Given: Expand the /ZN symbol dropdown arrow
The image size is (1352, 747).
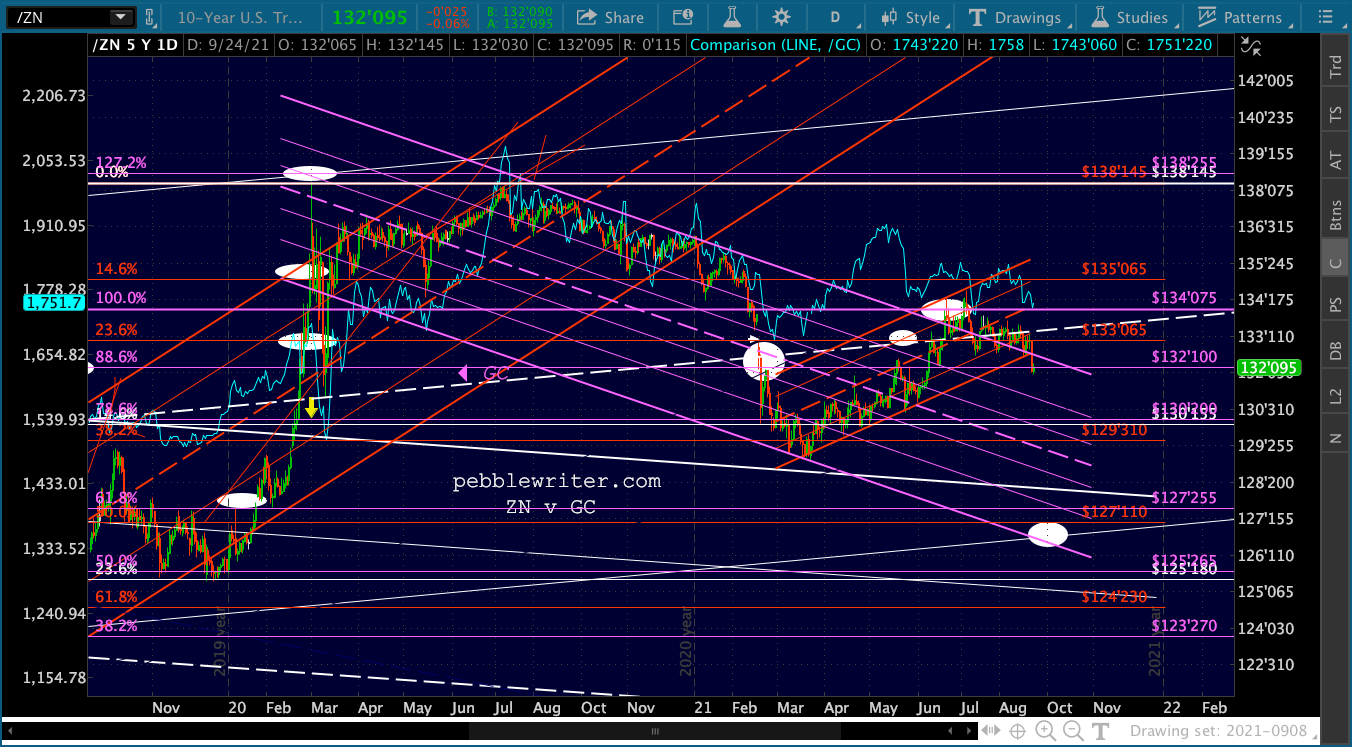Looking at the screenshot, I should 122,17.
